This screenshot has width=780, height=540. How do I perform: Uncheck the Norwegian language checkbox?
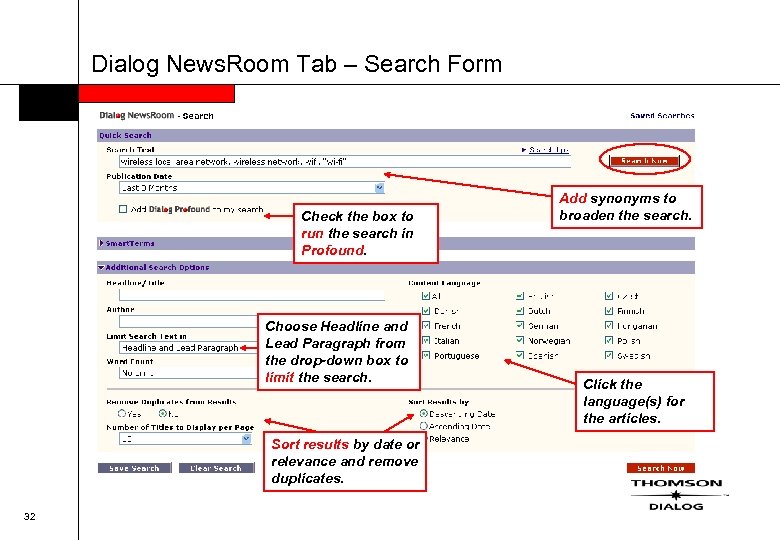520,340
